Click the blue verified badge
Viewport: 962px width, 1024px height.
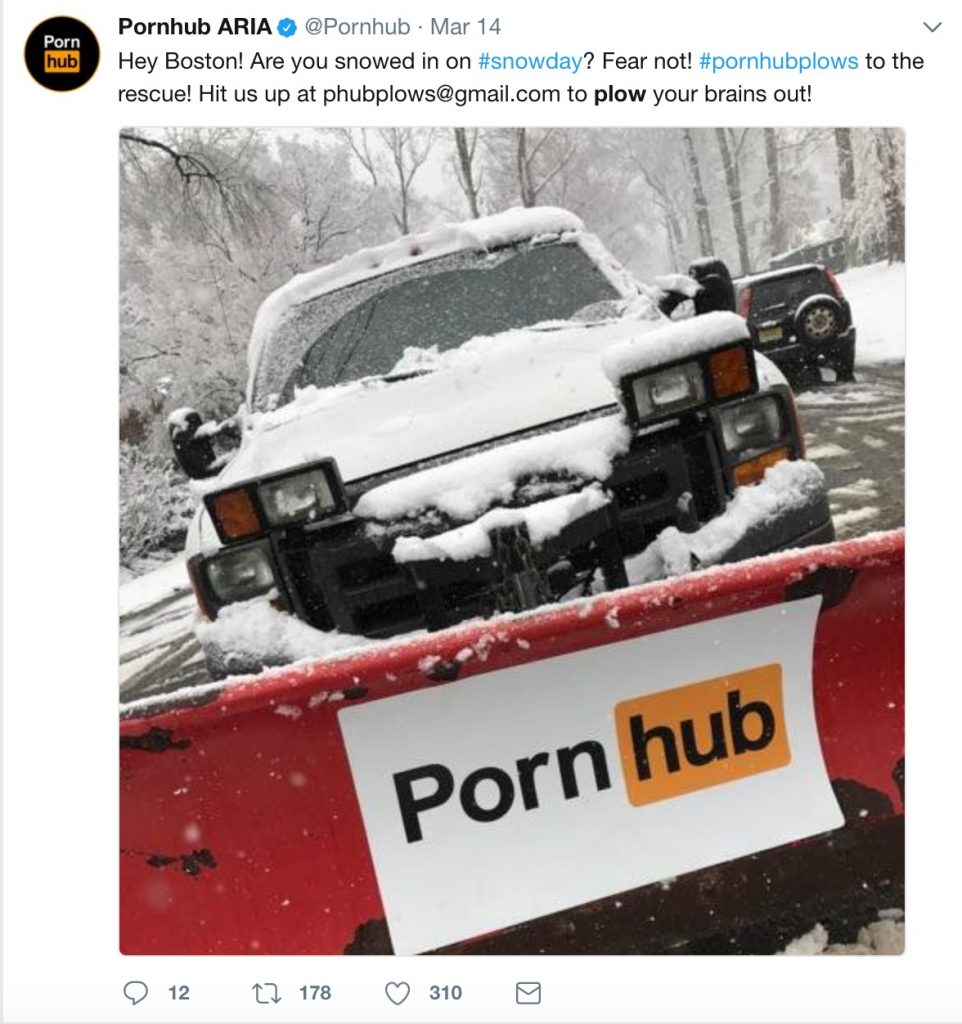(287, 27)
